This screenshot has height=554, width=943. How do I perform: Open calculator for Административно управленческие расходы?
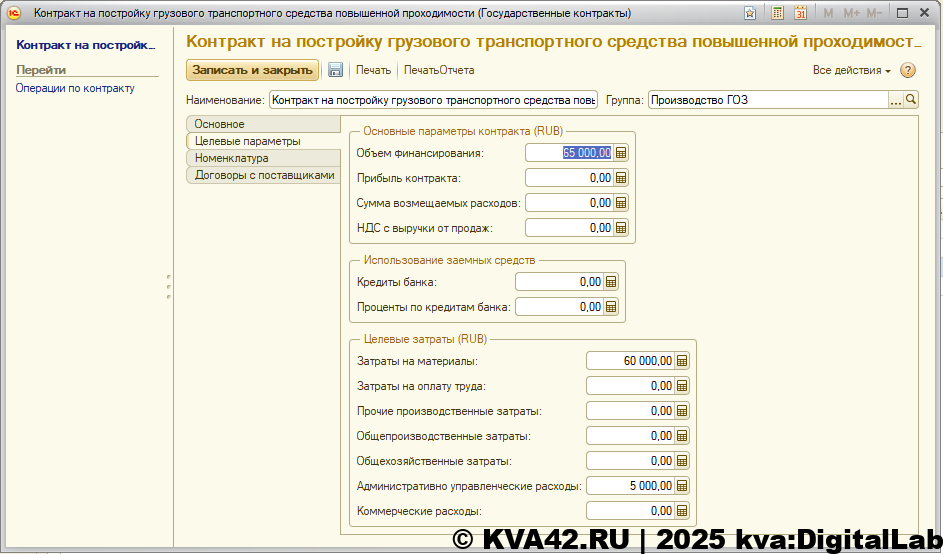pyautogui.click(x=682, y=486)
